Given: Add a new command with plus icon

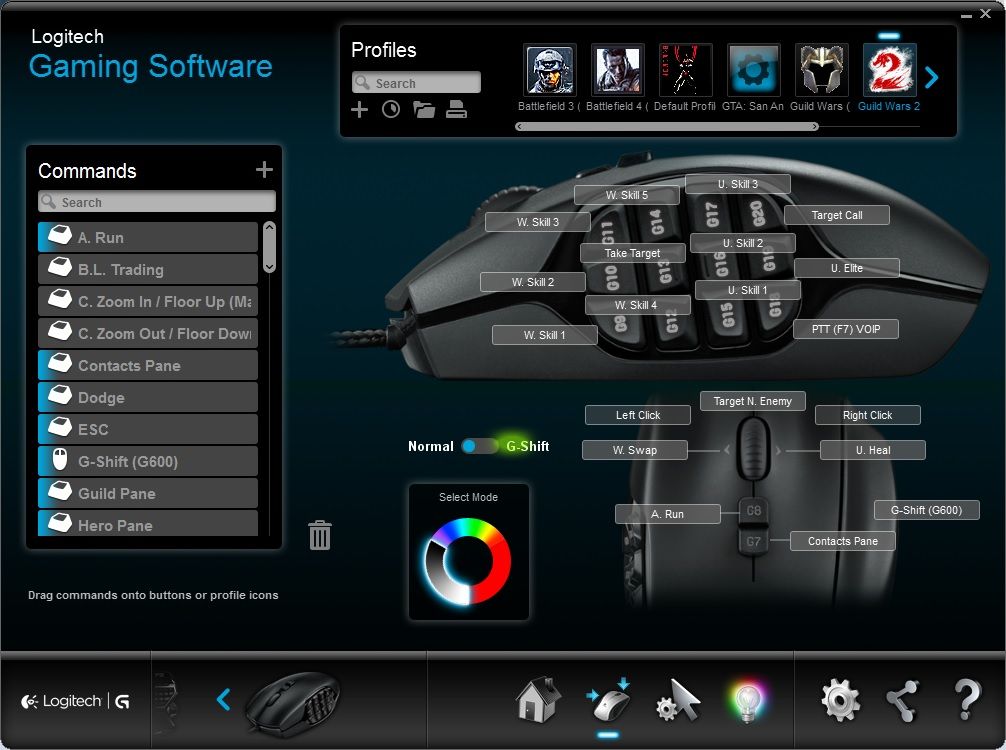Looking at the screenshot, I should [264, 169].
